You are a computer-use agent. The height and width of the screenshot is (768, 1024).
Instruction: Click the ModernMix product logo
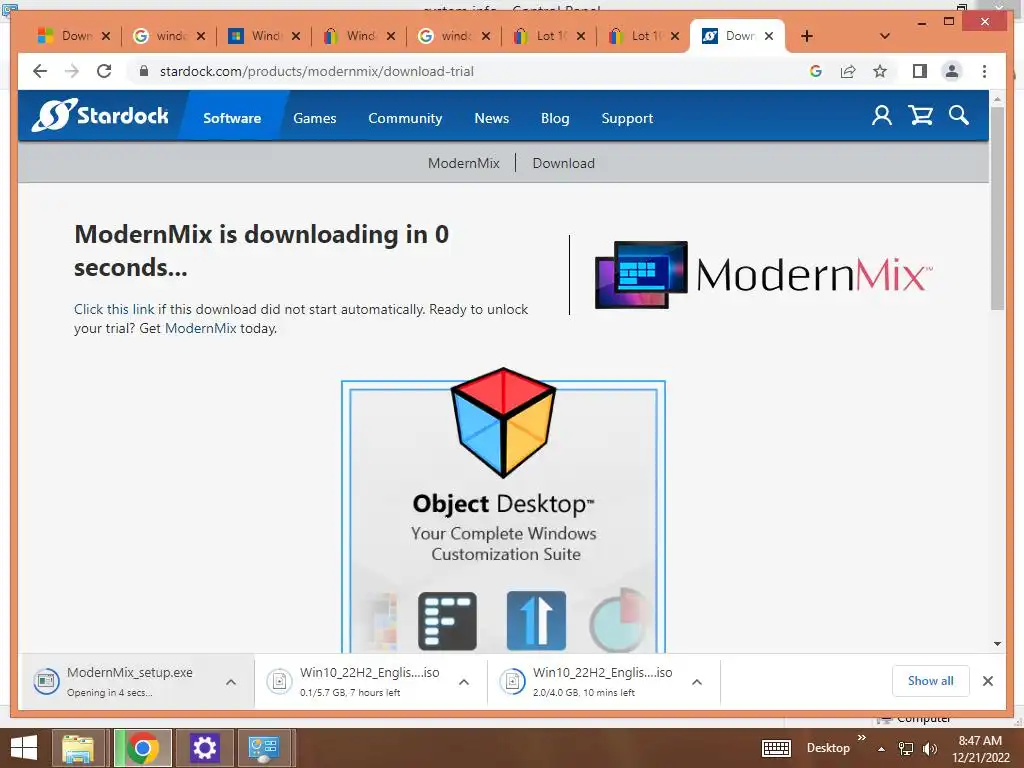(763, 275)
